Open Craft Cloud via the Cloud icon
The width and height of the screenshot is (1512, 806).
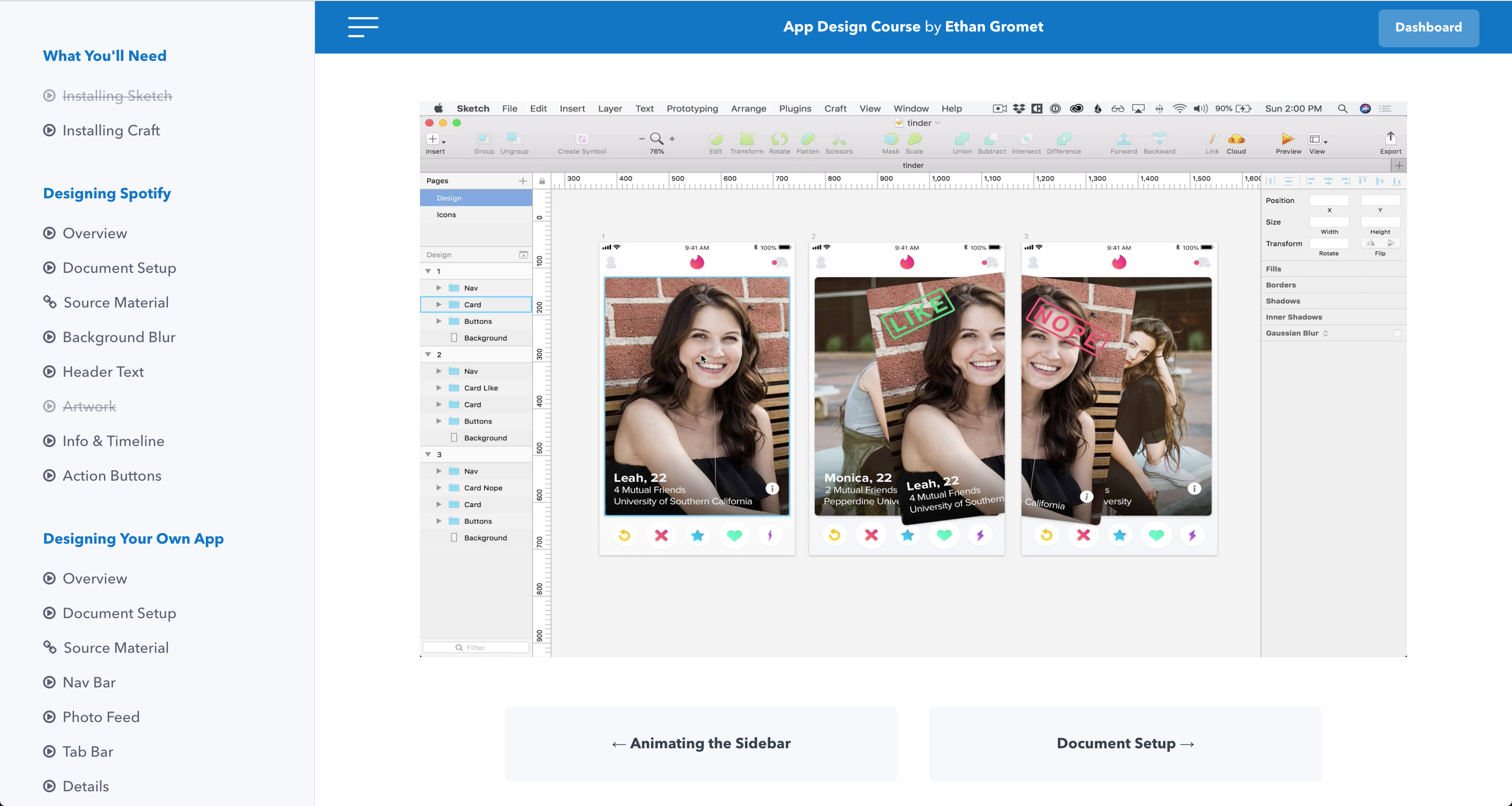pos(1237,141)
